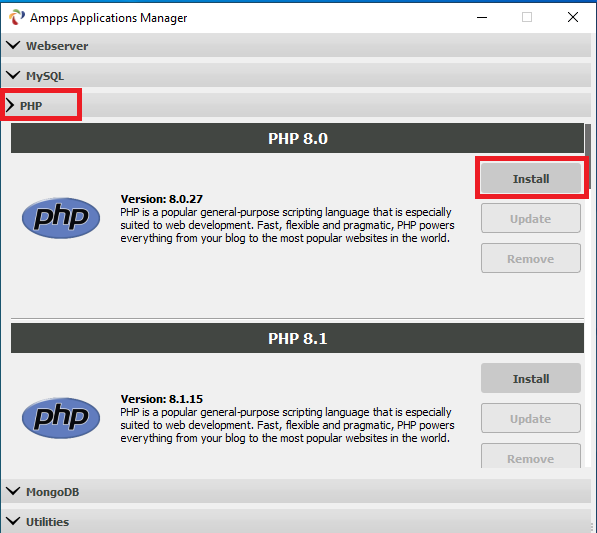Screen dimensions: 597x533
Task: Install PHP 8.1
Action: (x=531, y=378)
